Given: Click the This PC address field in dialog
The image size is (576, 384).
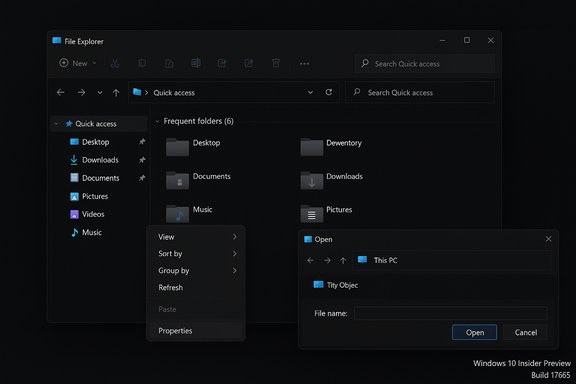Looking at the screenshot, I should 452,260.
